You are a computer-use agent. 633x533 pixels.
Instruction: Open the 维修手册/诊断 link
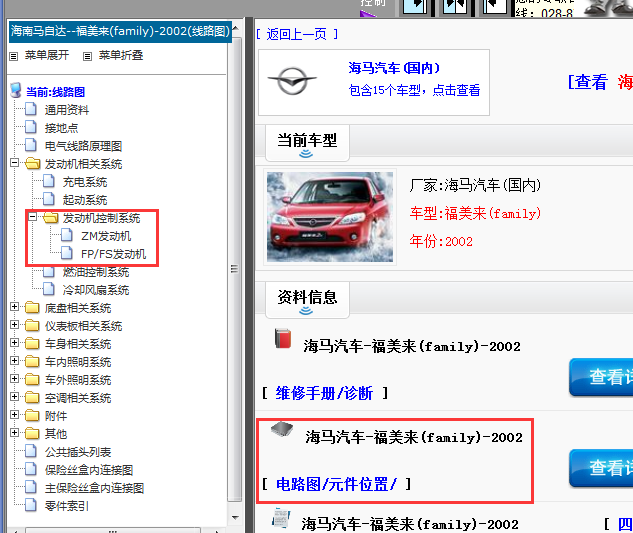324,393
